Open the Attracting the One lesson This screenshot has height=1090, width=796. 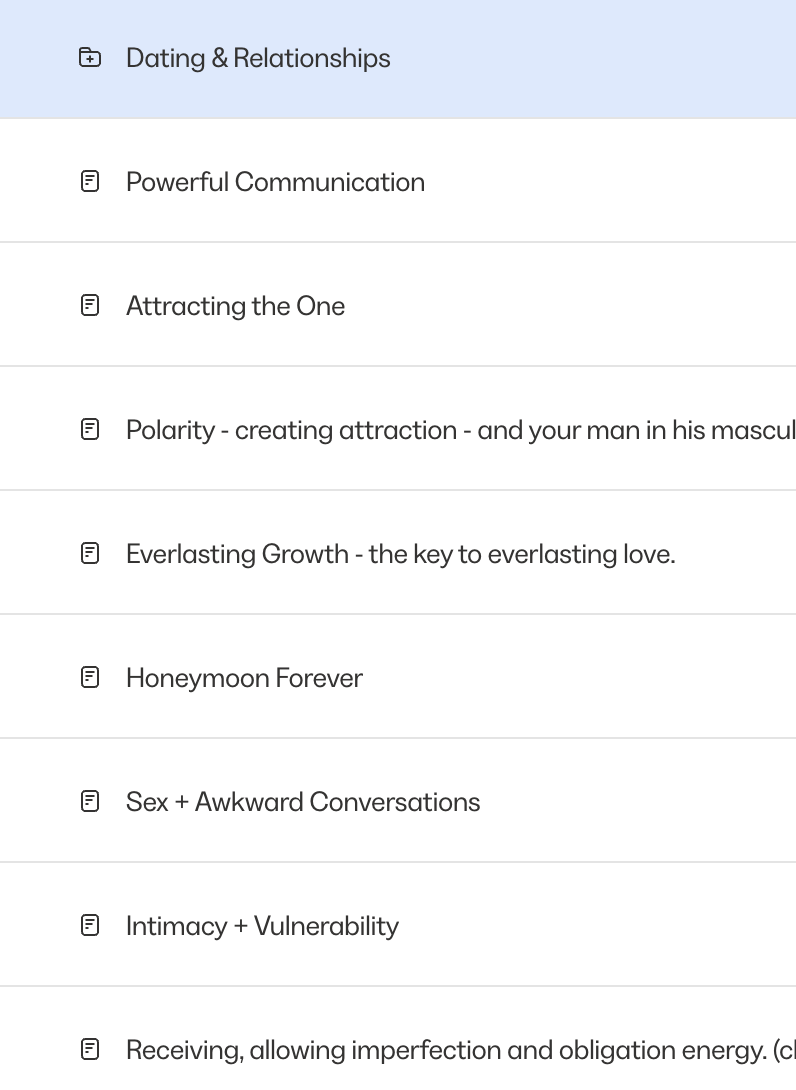(x=235, y=306)
